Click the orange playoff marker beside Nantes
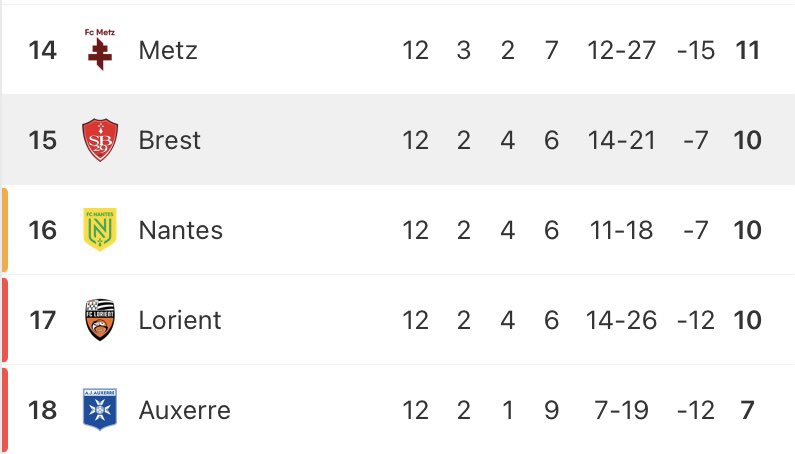 coord(4,230)
